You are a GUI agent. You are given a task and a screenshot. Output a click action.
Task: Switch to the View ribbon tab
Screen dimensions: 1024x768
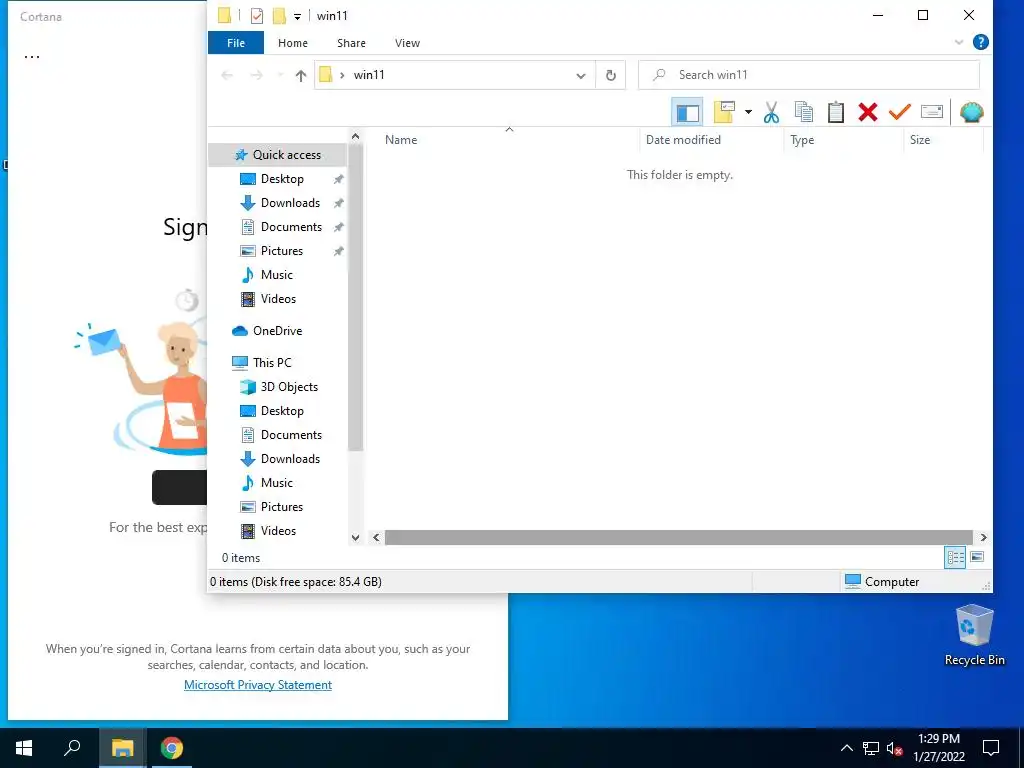tap(408, 43)
